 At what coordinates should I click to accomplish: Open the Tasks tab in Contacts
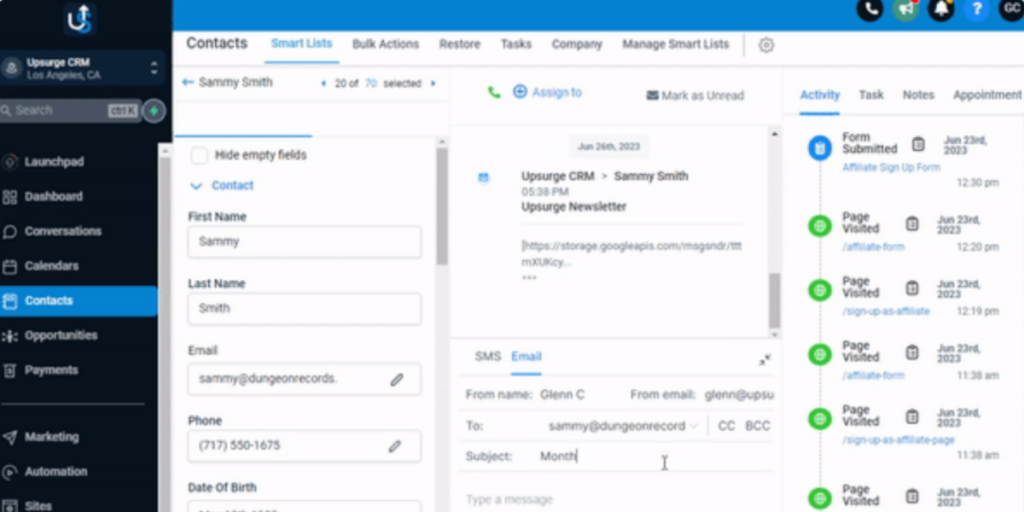pos(516,44)
